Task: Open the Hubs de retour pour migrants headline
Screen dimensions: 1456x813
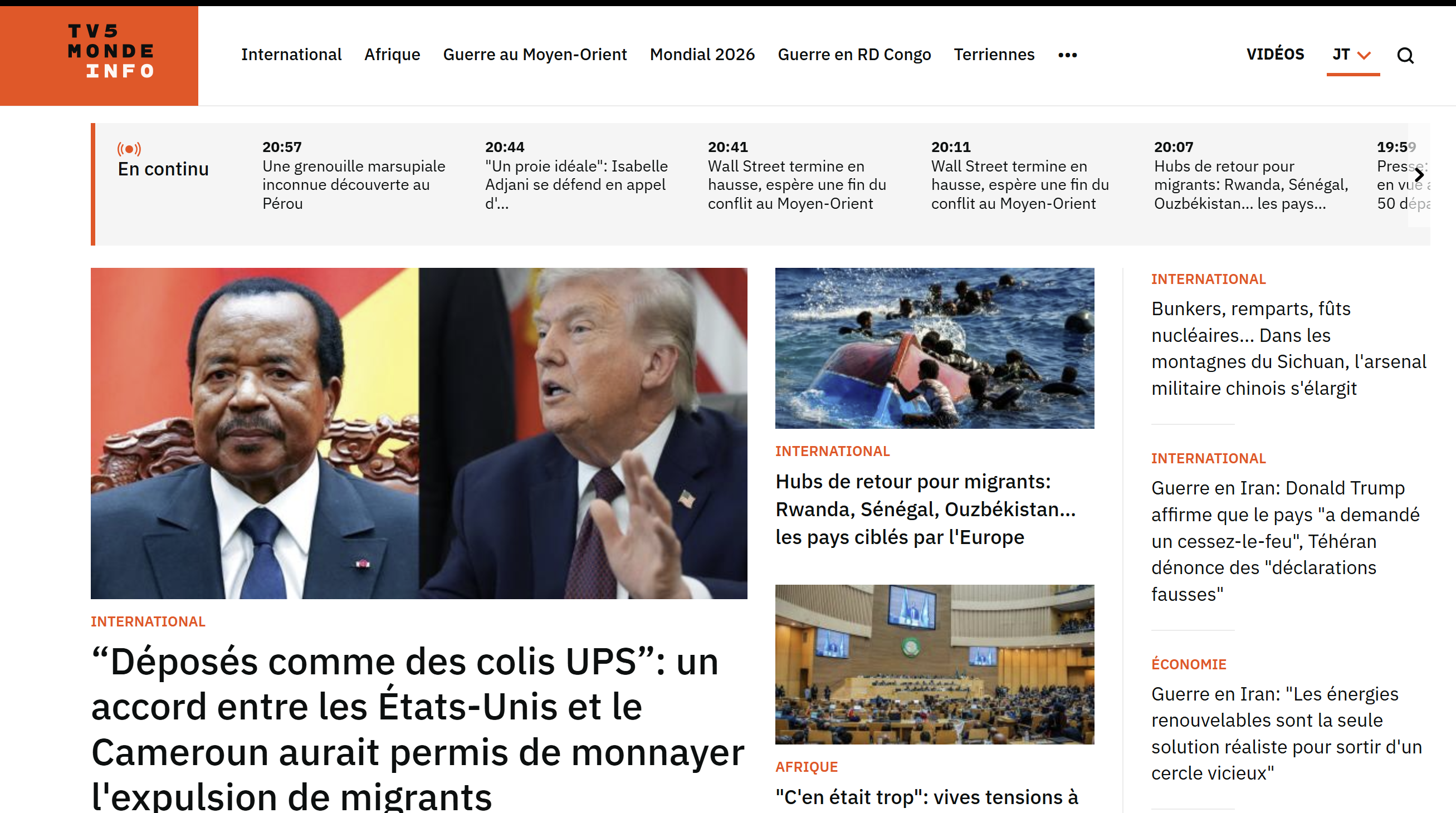Action: tap(925, 509)
